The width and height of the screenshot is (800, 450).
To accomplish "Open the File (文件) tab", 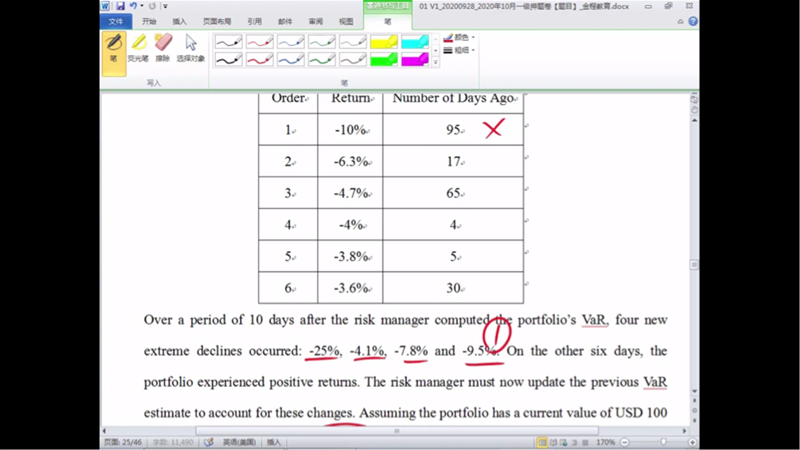I will 117,20.
